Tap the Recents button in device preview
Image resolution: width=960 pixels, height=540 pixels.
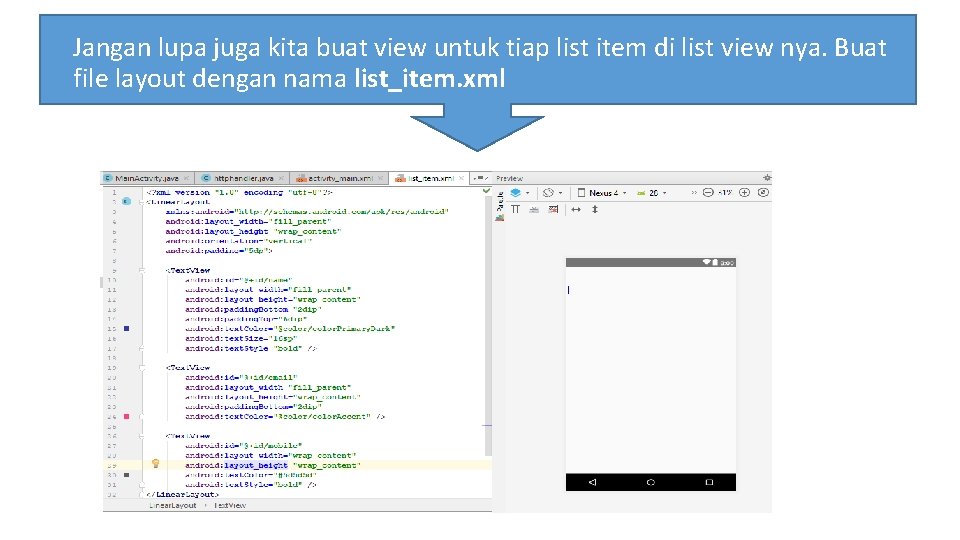(709, 482)
